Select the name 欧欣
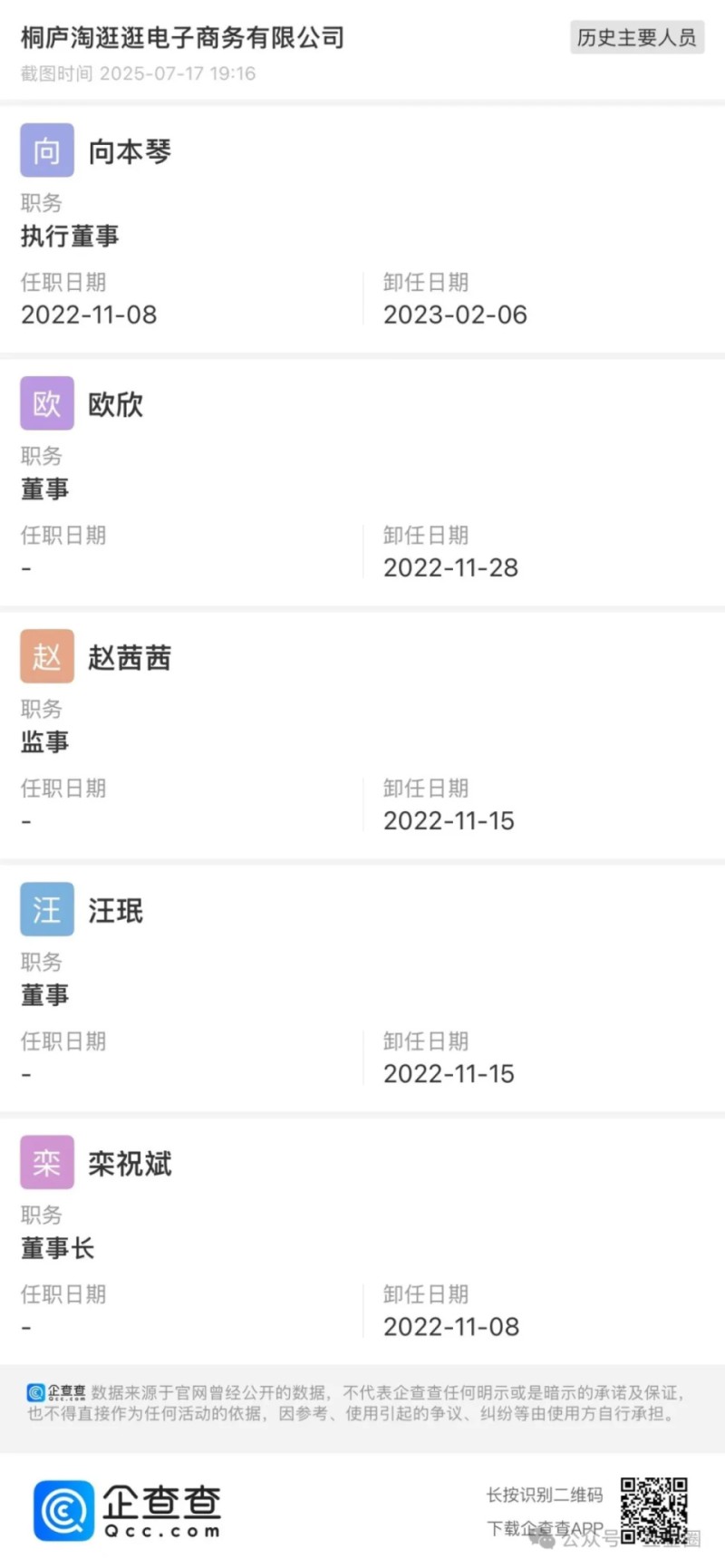Image resolution: width=725 pixels, height=1568 pixels. [x=115, y=404]
